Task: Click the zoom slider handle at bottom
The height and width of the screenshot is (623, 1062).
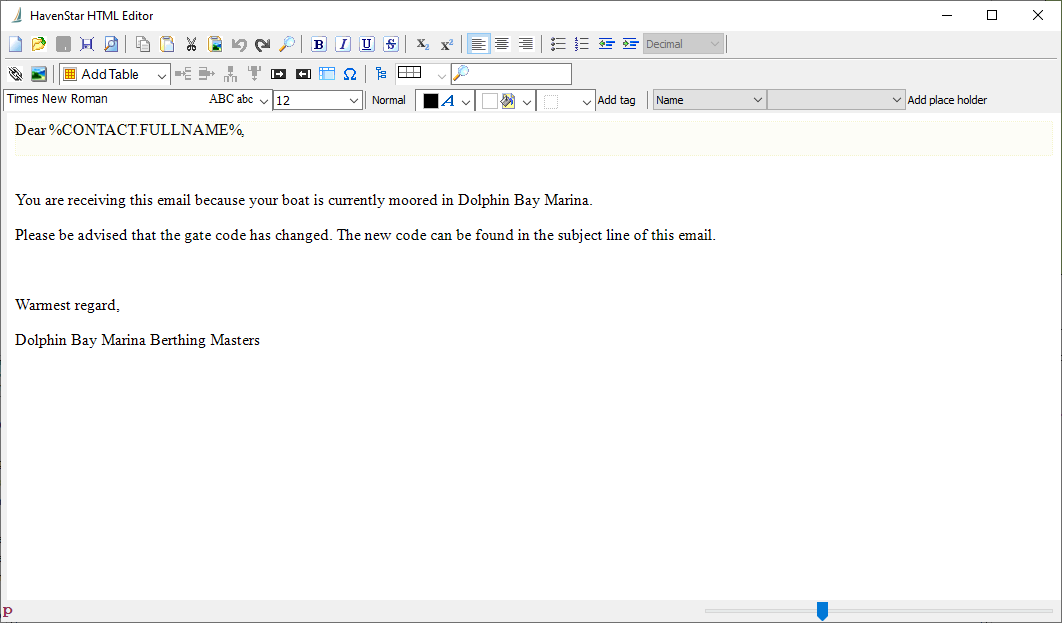Action: [x=822, y=610]
